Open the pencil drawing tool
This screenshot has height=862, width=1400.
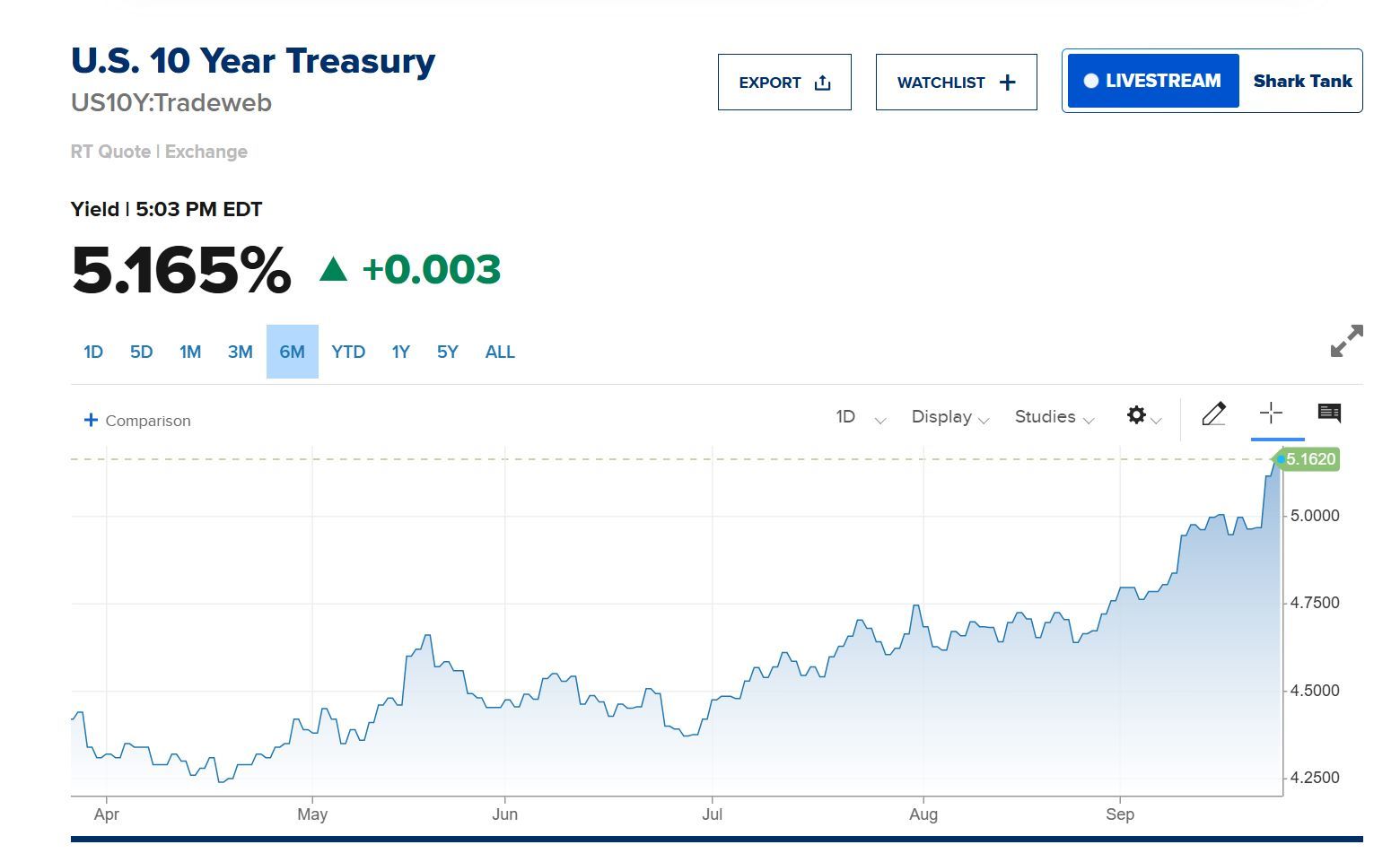pos(1213,414)
